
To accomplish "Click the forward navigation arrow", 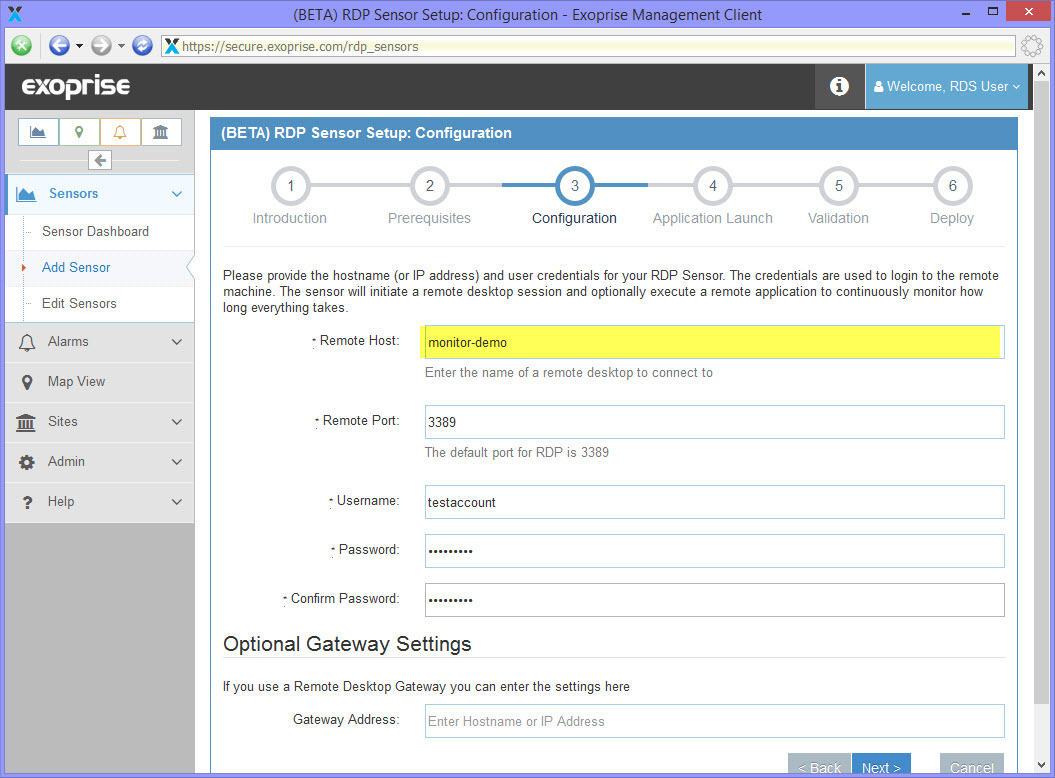I will click(101, 46).
